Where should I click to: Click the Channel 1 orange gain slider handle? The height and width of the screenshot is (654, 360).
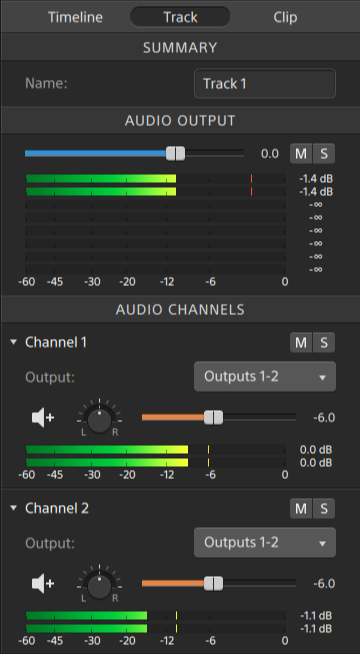tap(214, 417)
